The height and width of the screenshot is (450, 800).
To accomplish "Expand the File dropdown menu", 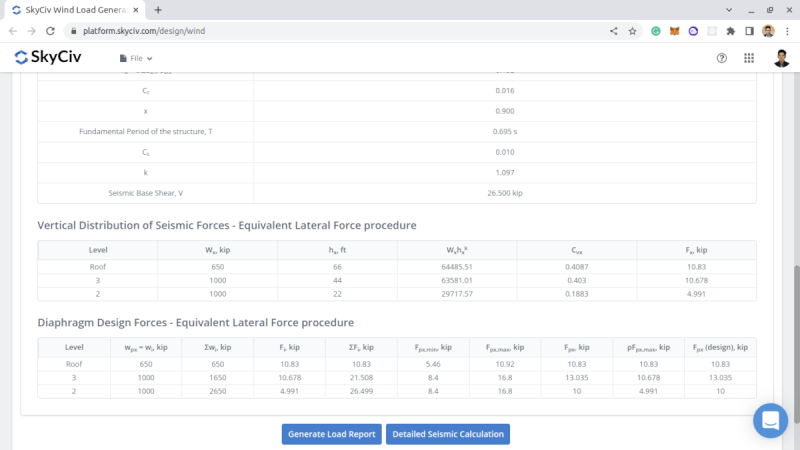I will [x=136, y=58].
